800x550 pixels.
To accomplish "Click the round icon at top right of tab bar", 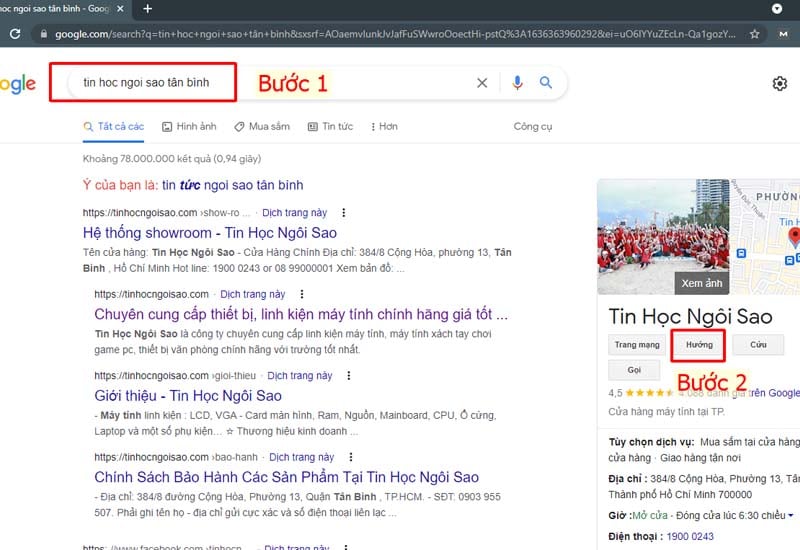I will (777, 9).
